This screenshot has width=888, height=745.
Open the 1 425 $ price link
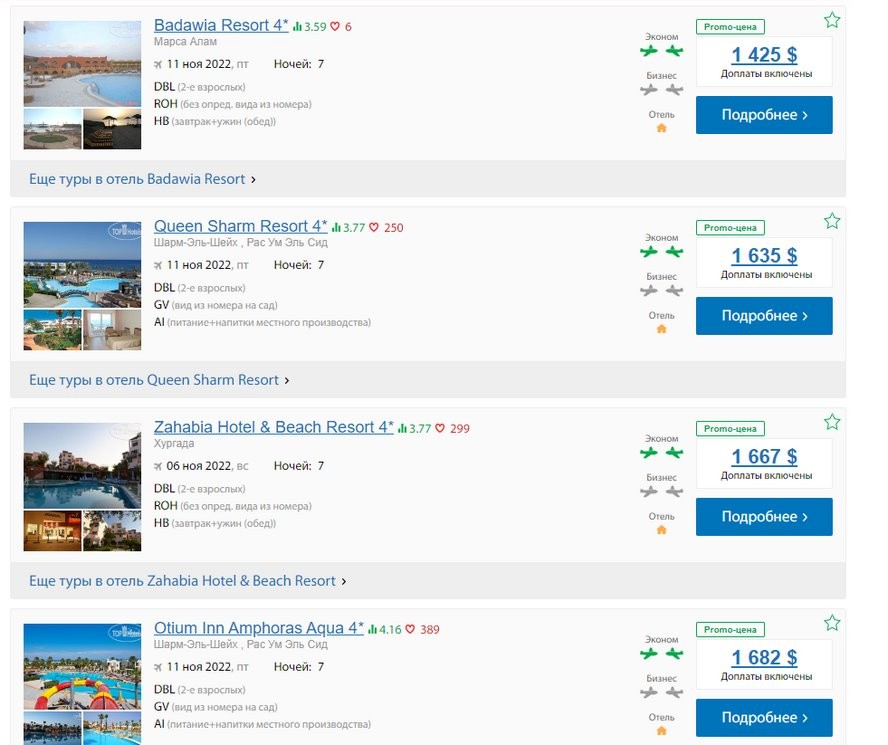tap(764, 55)
